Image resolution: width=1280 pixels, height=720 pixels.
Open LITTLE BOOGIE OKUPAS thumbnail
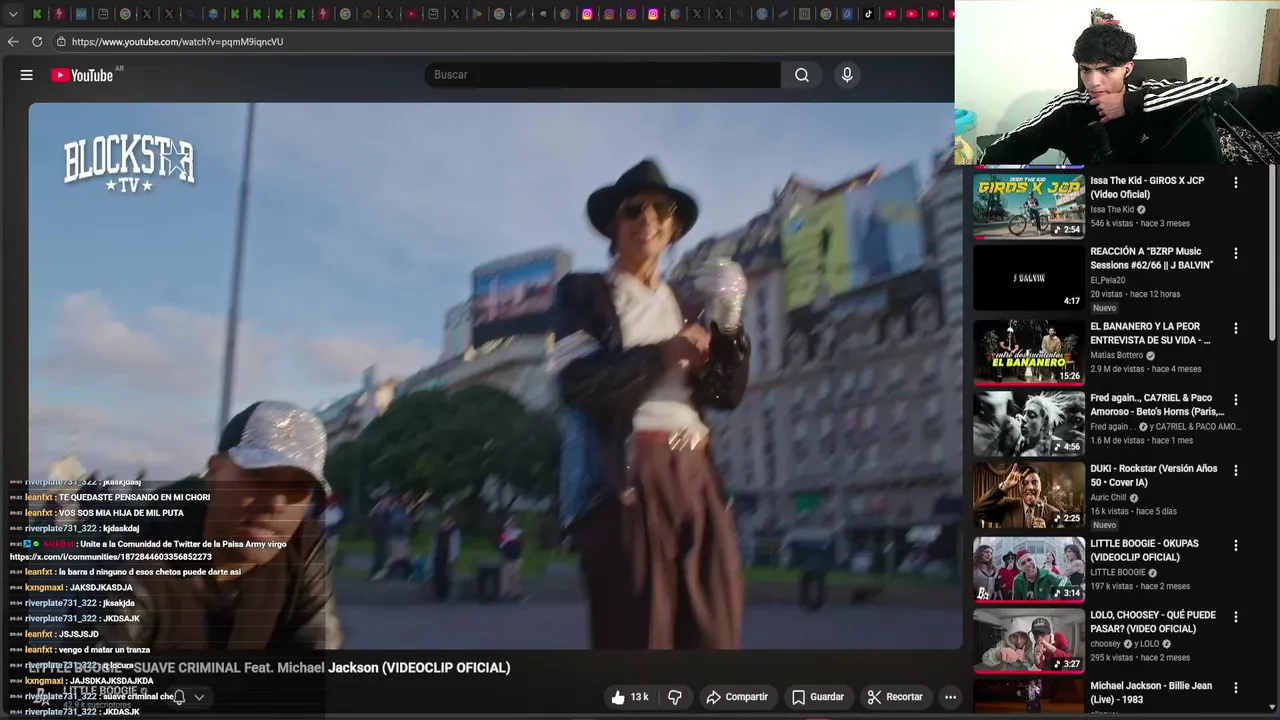coord(1029,570)
